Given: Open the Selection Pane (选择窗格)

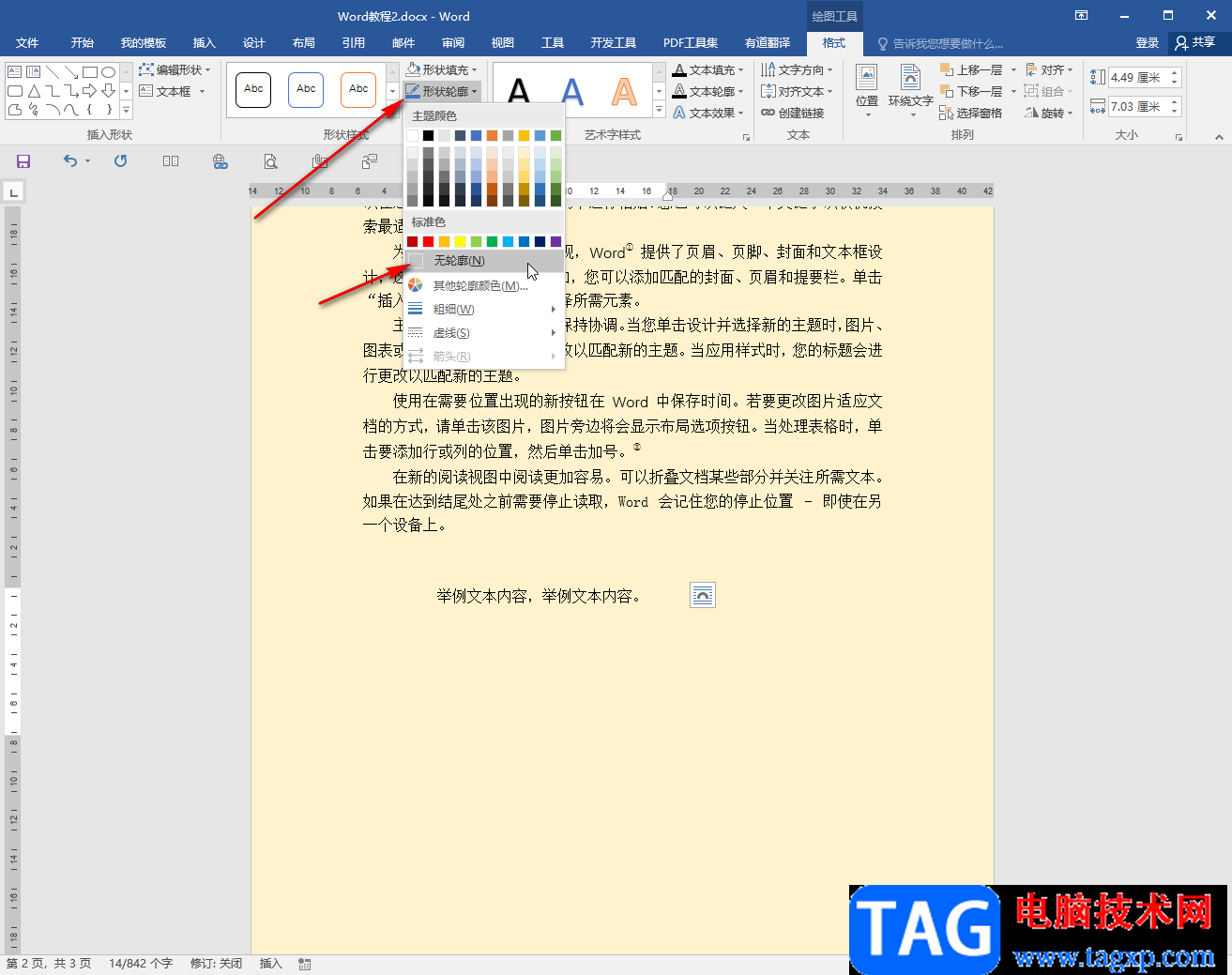Looking at the screenshot, I should 970,113.
